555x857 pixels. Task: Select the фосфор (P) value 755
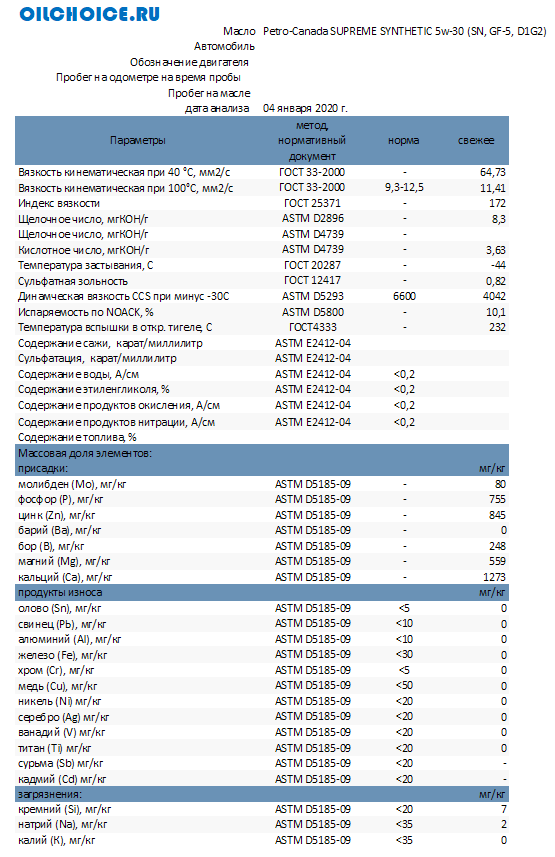498,500
